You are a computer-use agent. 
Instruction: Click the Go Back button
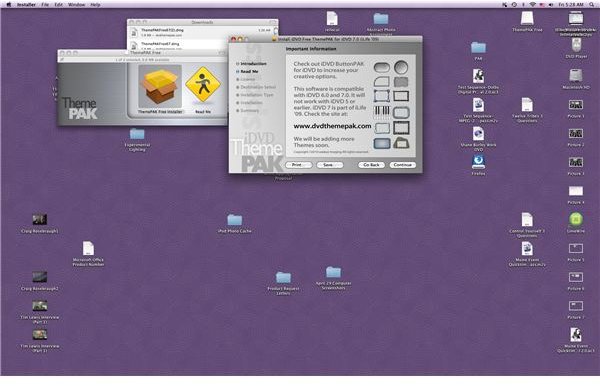coord(371,165)
